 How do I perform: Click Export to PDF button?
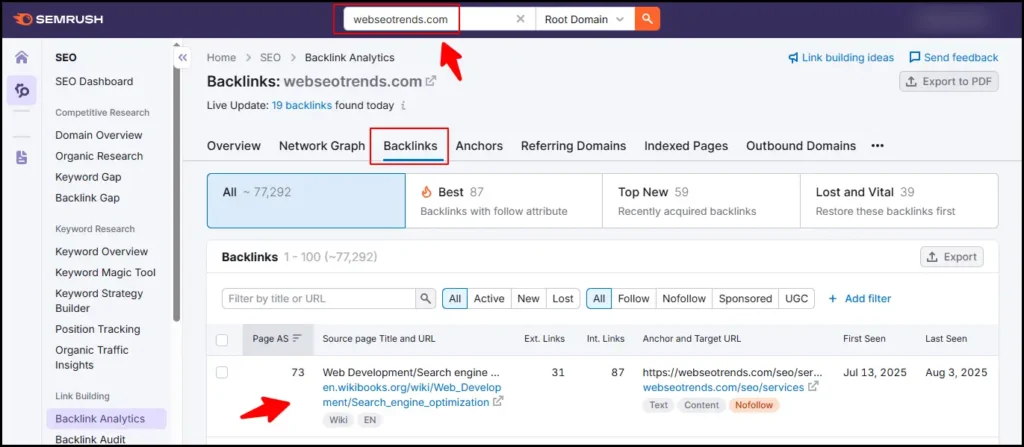[x=949, y=82]
